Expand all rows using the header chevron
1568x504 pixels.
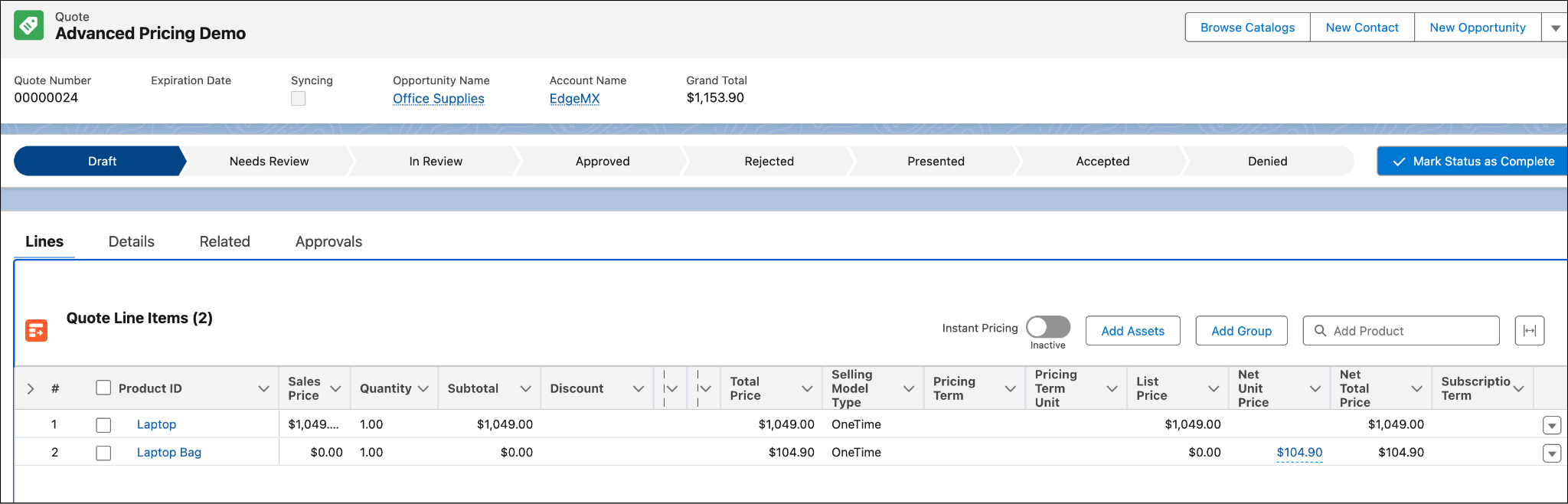[31, 388]
